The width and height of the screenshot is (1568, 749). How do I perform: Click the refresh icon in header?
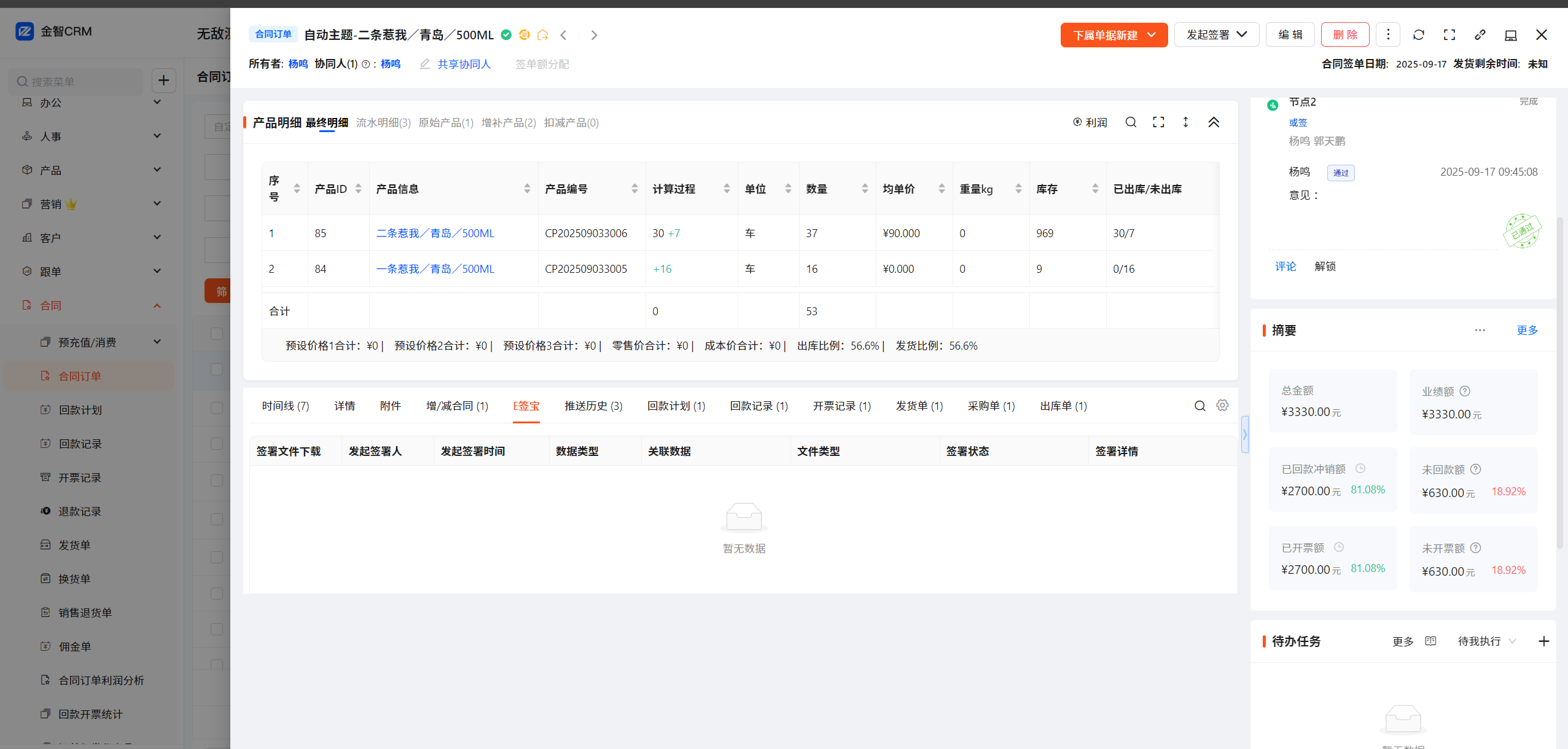pyautogui.click(x=1418, y=35)
